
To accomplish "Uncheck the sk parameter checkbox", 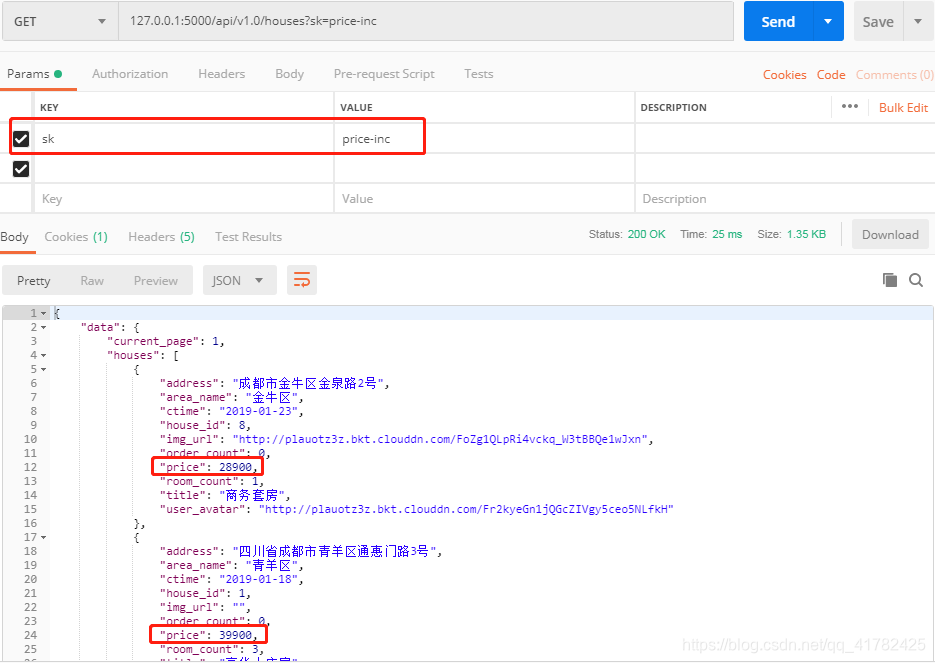I will [x=21, y=139].
